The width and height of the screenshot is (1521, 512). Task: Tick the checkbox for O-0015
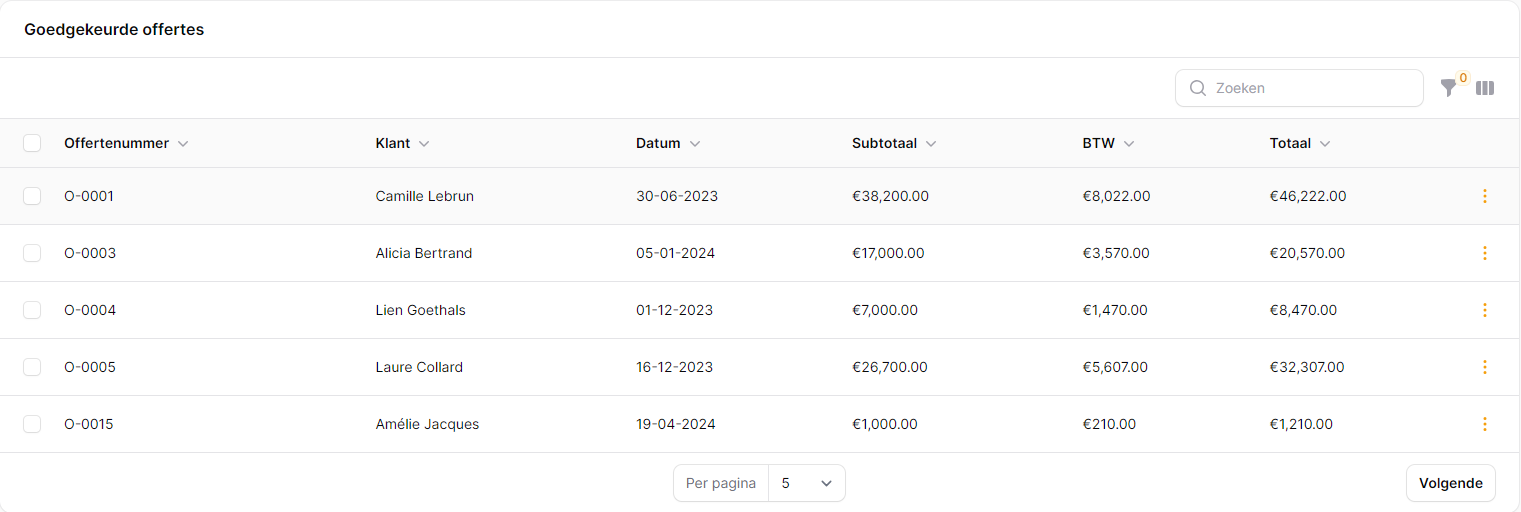[32, 424]
